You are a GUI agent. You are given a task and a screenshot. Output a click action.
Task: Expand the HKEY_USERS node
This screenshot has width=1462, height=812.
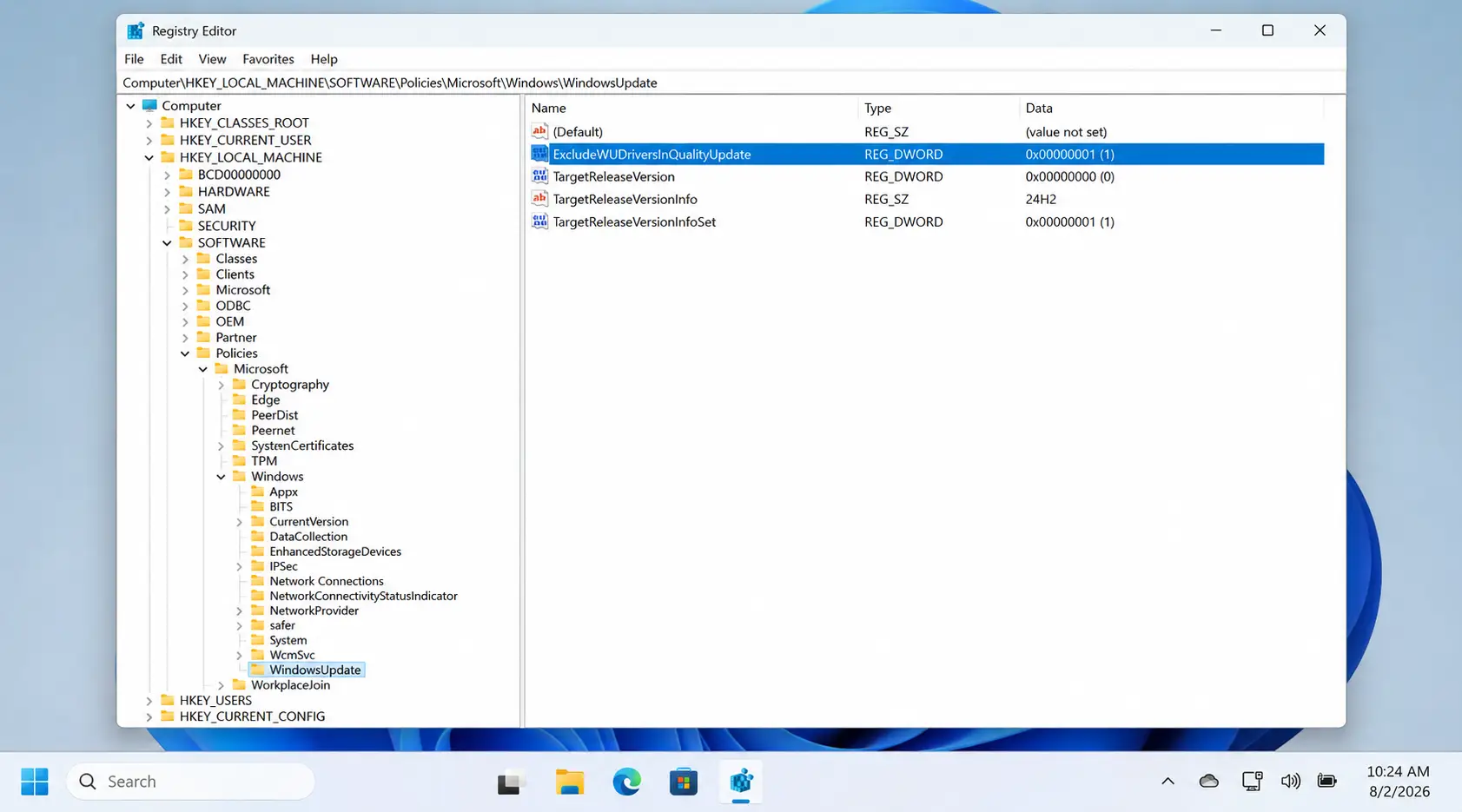point(149,701)
